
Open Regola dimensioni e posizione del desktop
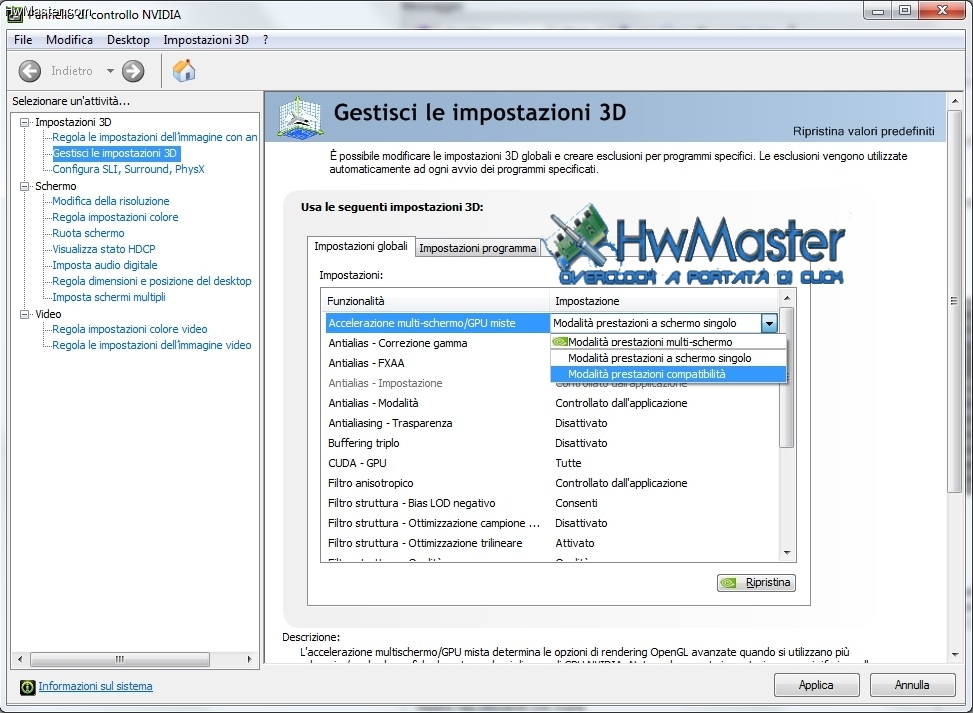pyautogui.click(x=151, y=281)
